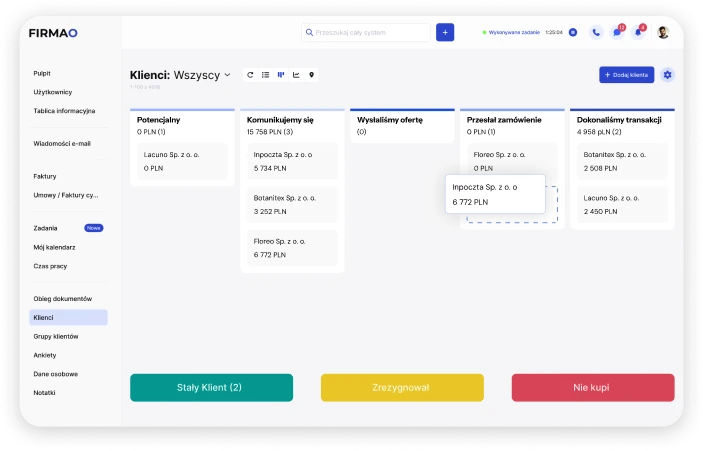The width and height of the screenshot is (703, 451).
Task: Open Botanitex card with 3 252 PLN
Action: click(292, 204)
